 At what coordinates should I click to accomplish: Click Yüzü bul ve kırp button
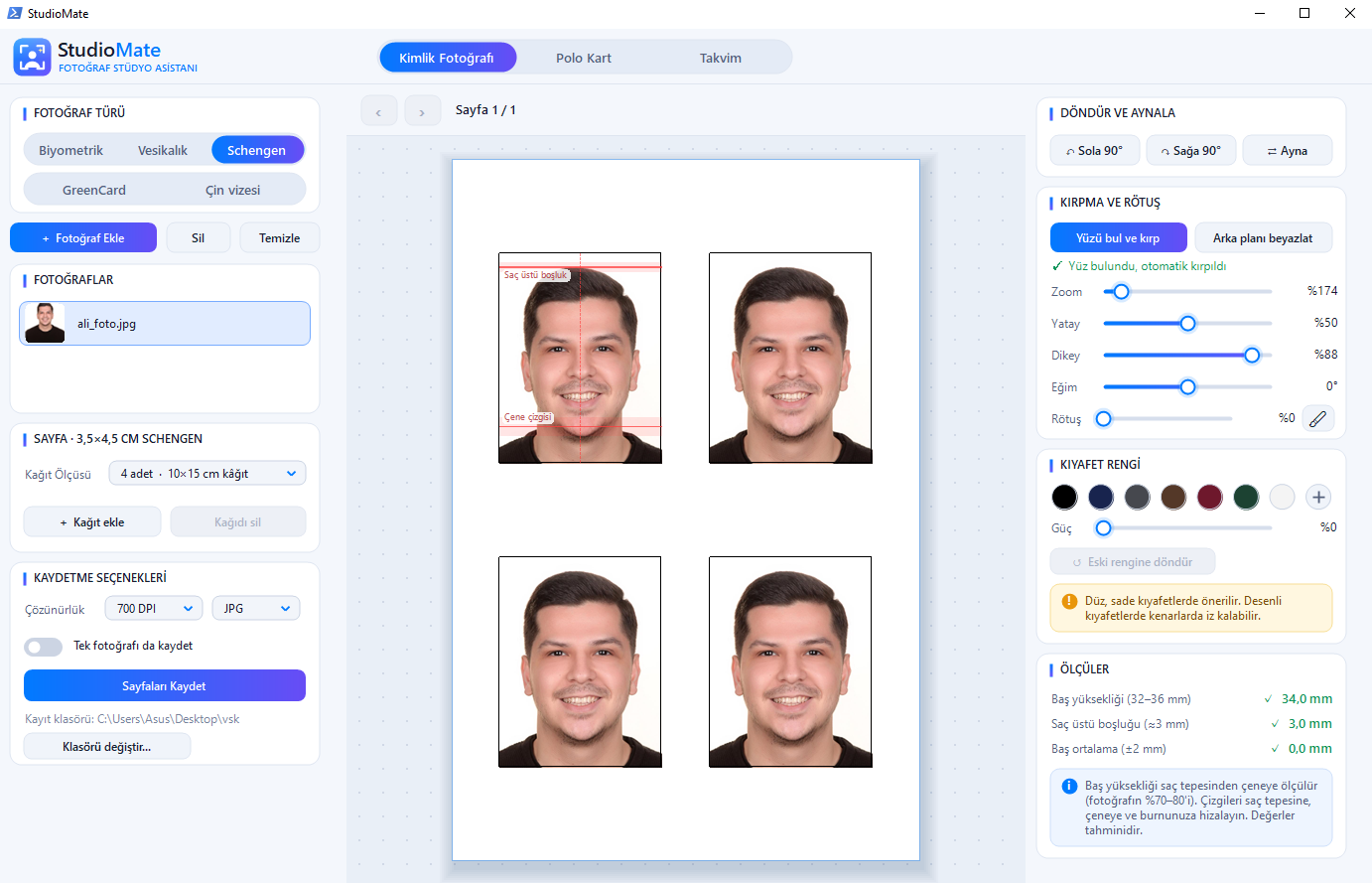(1119, 238)
